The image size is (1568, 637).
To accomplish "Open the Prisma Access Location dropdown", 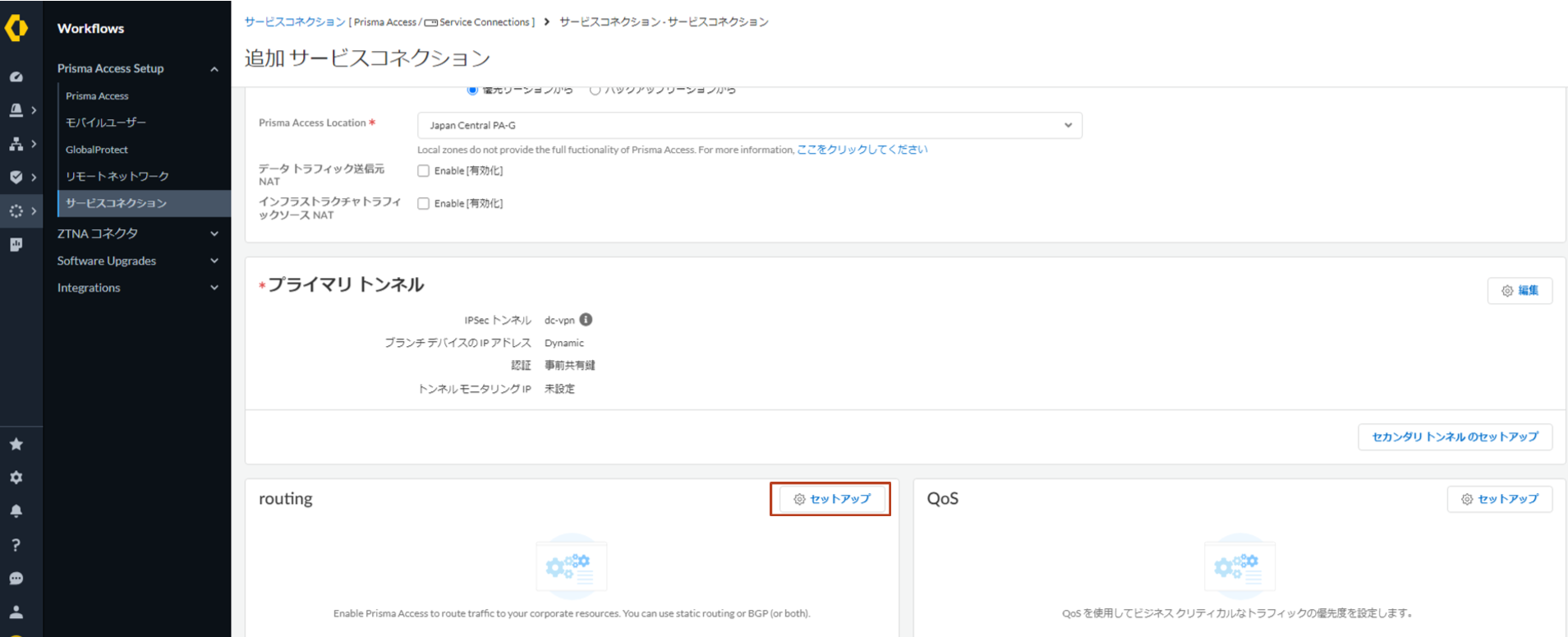I will coord(749,125).
